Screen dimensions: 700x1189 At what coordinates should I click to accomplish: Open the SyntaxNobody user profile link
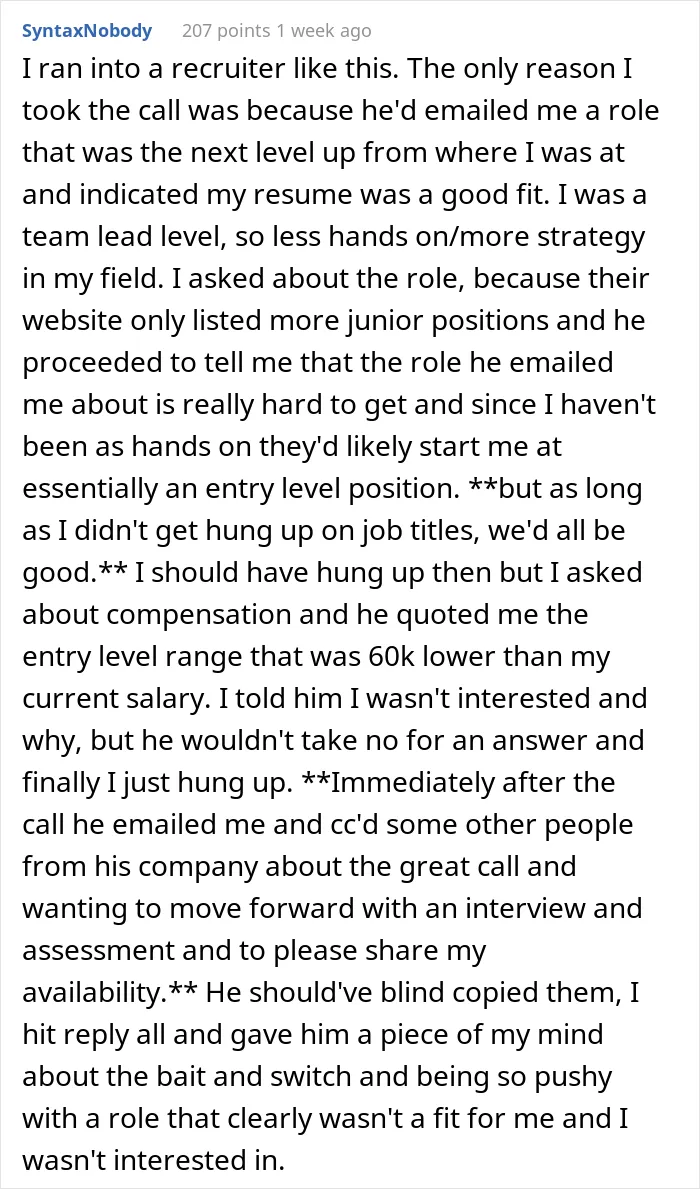point(87,31)
